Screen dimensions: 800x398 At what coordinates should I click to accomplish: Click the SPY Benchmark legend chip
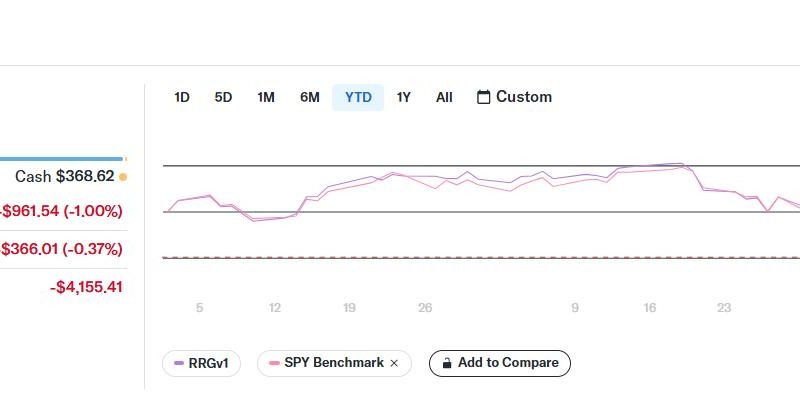pos(334,363)
